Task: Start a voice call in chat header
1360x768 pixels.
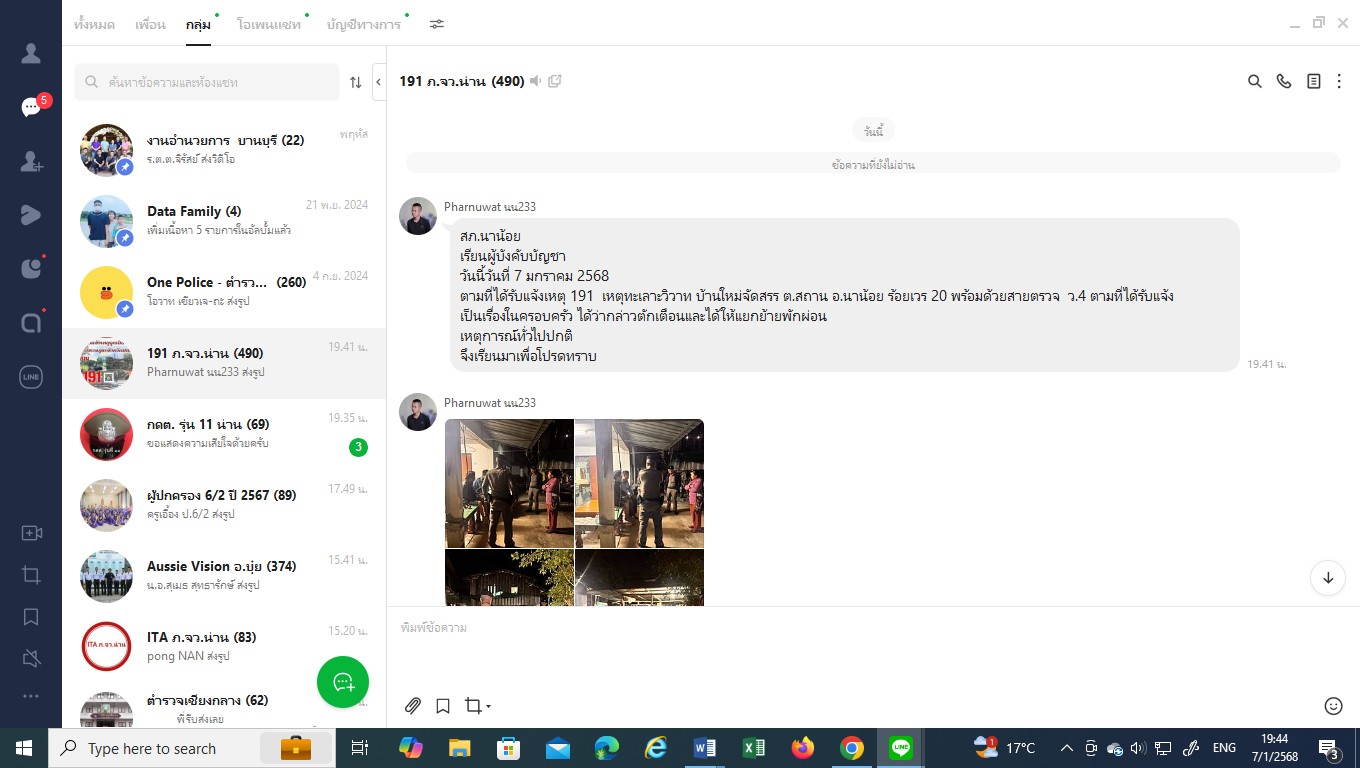Action: (1284, 82)
